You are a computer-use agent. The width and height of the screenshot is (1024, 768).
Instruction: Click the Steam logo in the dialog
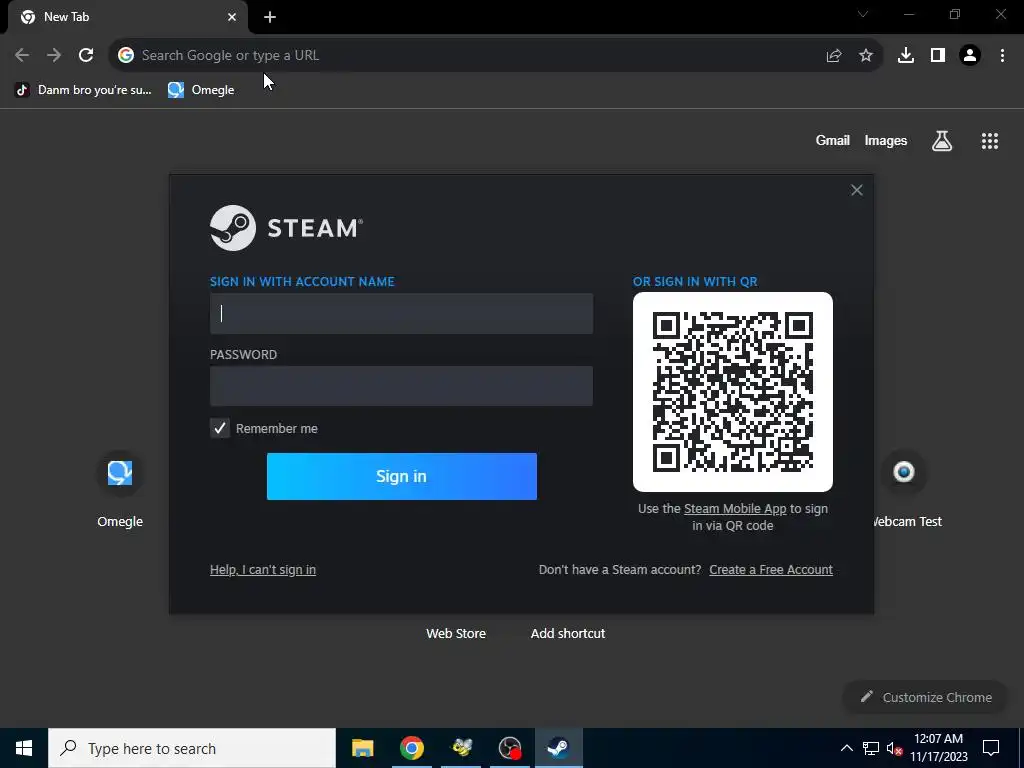[x=286, y=228]
